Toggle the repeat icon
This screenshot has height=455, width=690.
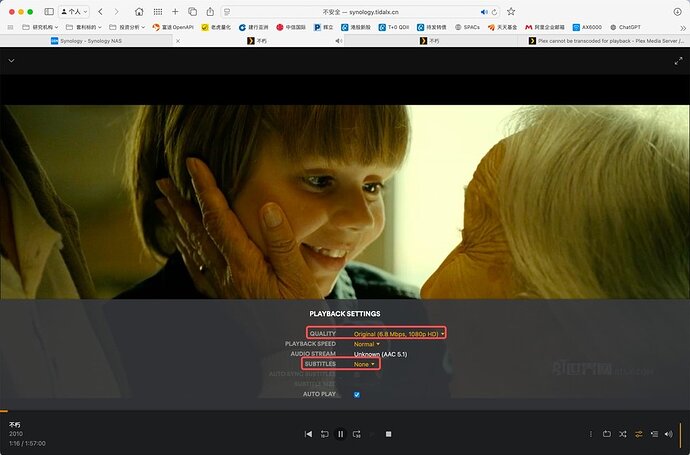(x=607, y=434)
